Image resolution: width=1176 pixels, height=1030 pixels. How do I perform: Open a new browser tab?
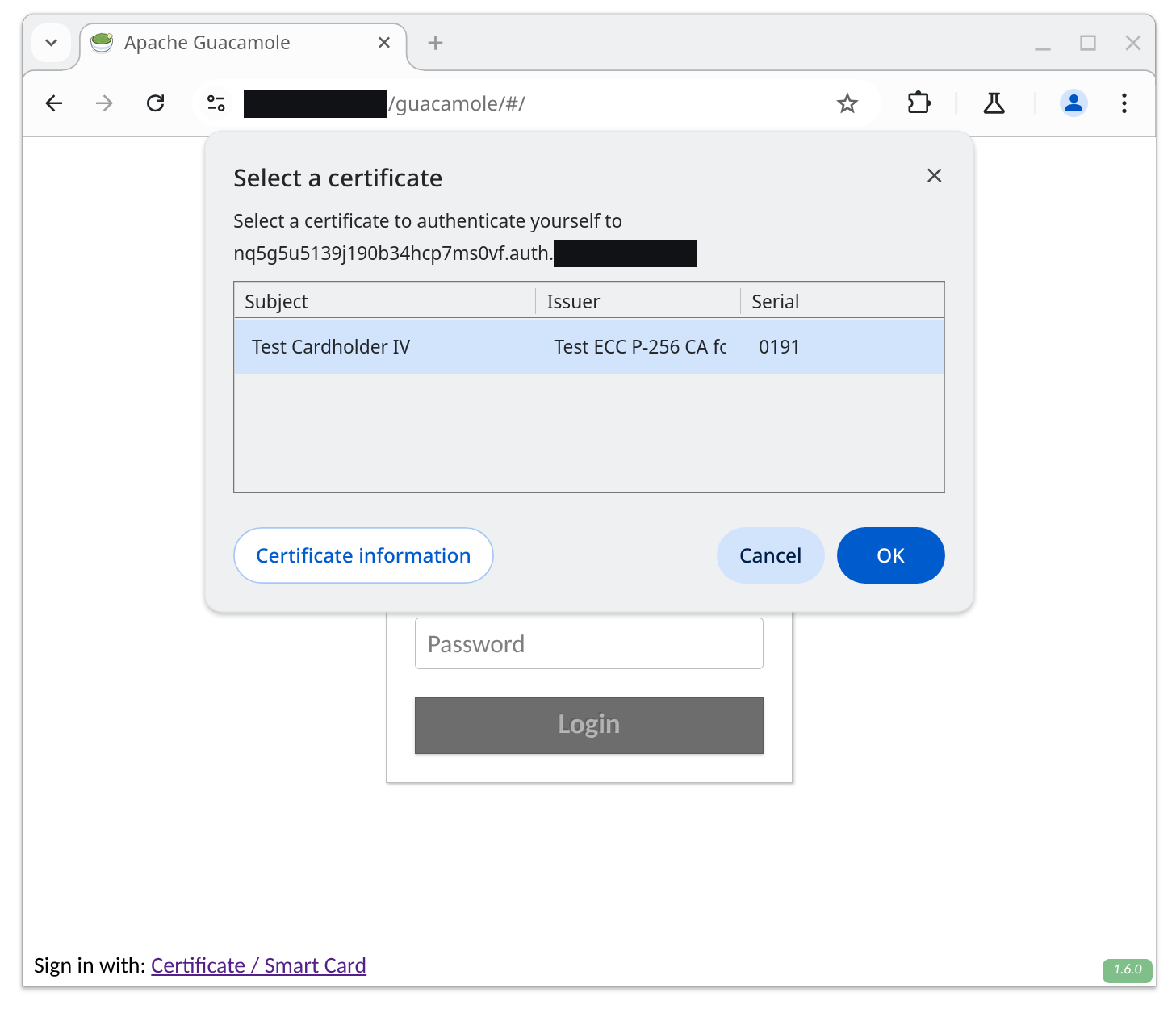pyautogui.click(x=435, y=43)
